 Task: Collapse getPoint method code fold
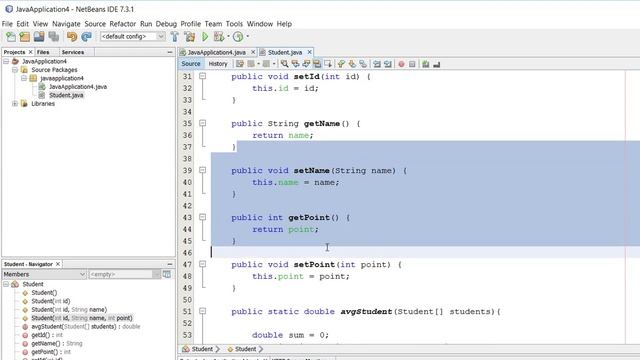coord(202,217)
